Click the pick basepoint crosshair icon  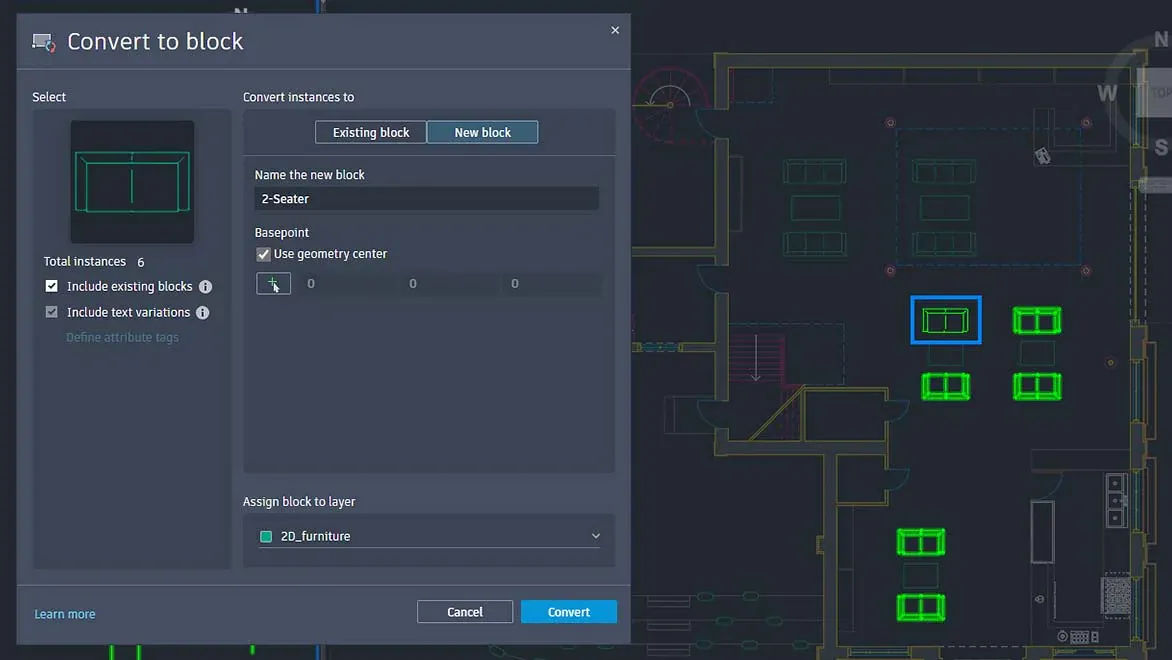click(x=273, y=284)
